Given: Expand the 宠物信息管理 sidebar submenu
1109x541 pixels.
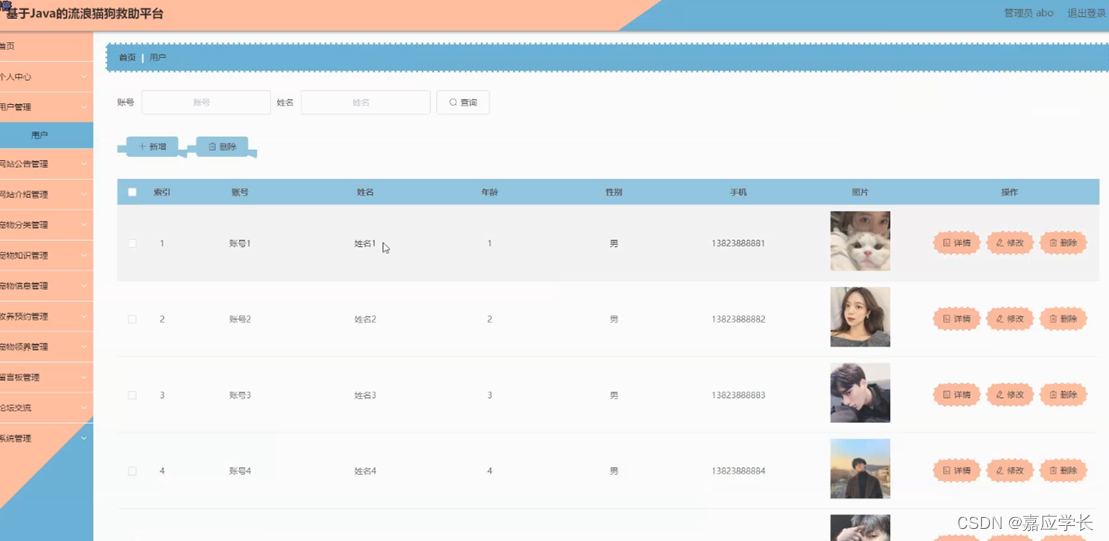Looking at the screenshot, I should pyautogui.click(x=46, y=286).
